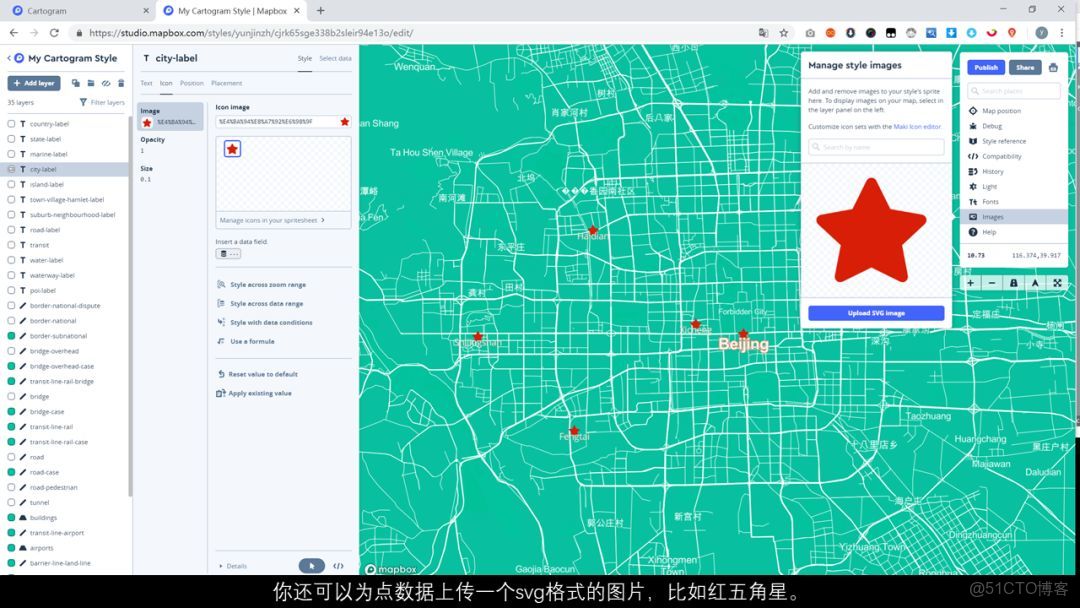This screenshot has width=1080, height=608.
Task: Click the delete layer trash icon
Action: (121, 83)
